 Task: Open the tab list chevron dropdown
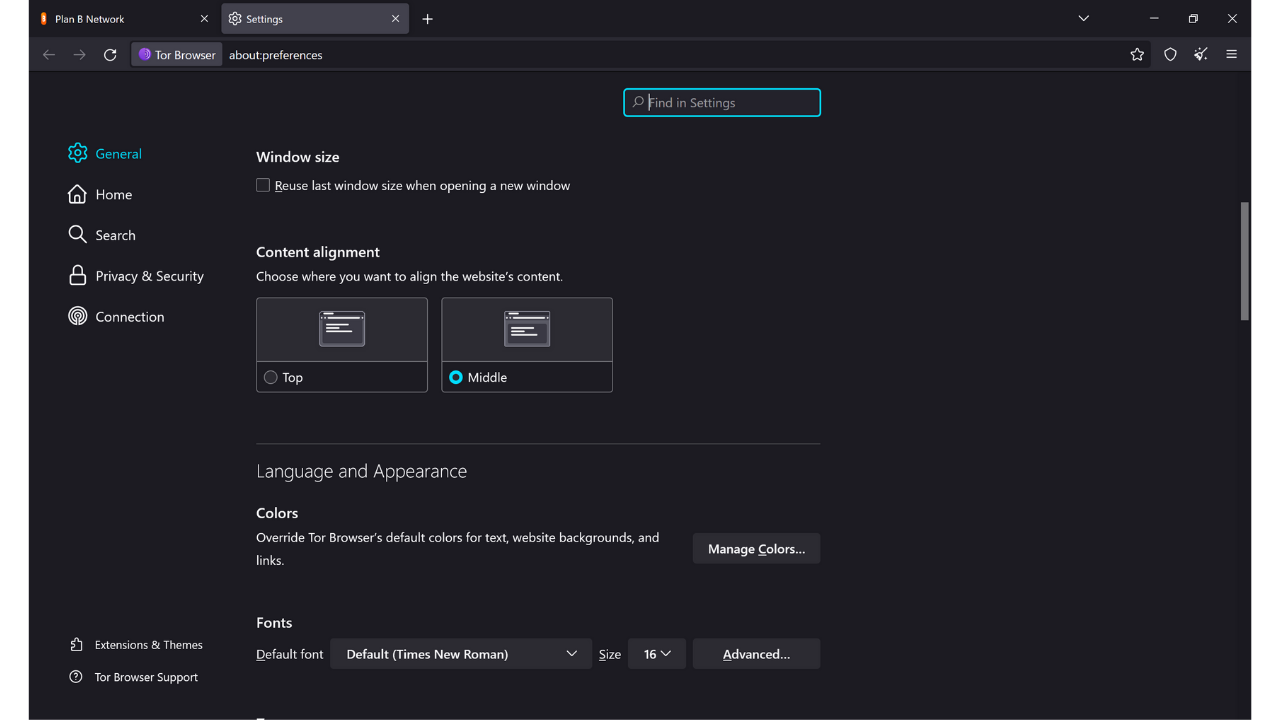point(1083,18)
